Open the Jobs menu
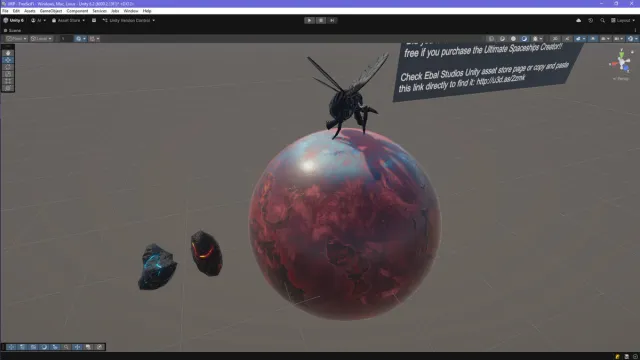 [116, 11]
